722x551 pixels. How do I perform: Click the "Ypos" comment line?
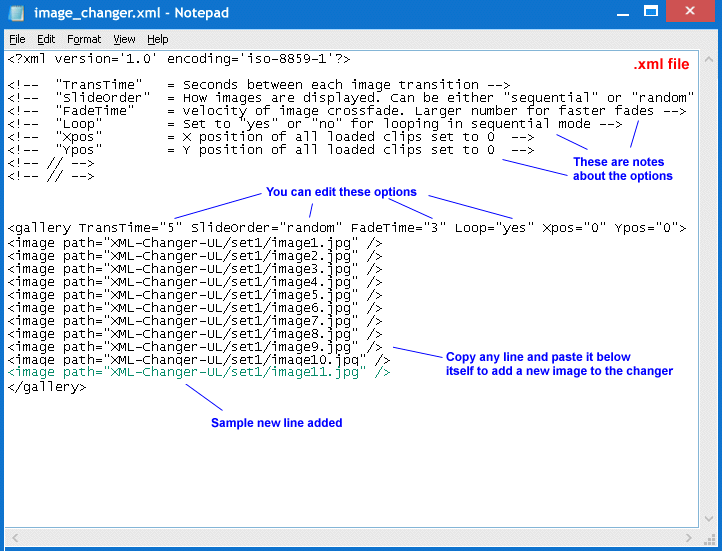[x=271, y=150]
